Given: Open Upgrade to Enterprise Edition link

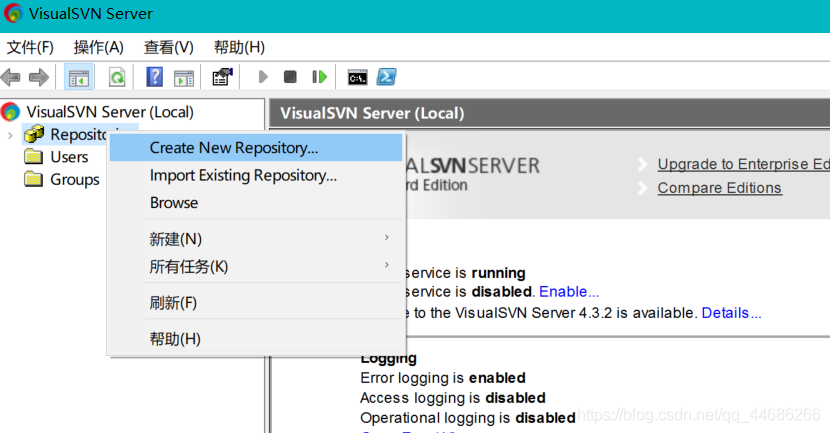Looking at the screenshot, I should pos(744,164).
